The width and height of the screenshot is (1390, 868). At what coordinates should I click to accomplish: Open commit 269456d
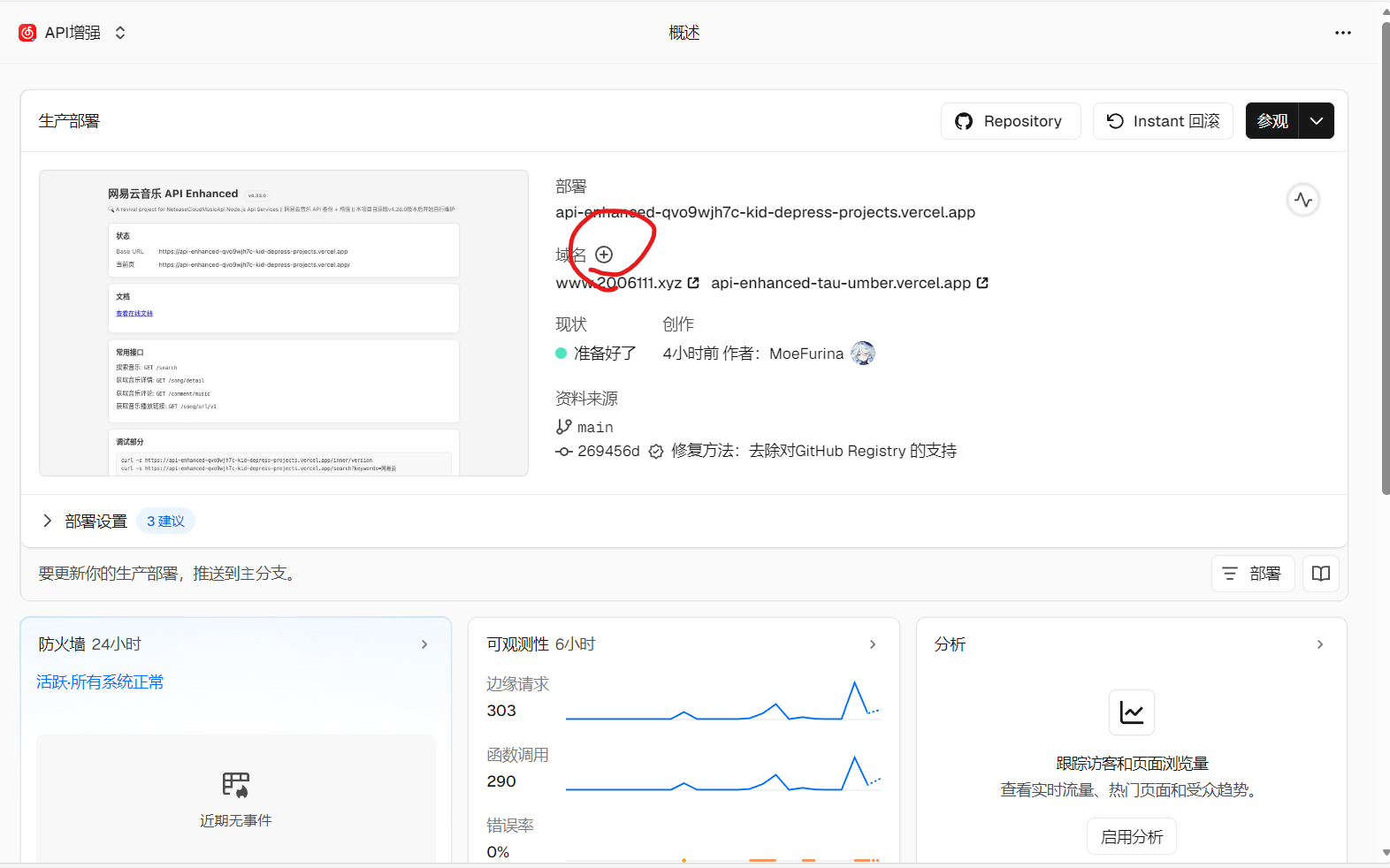tap(608, 451)
